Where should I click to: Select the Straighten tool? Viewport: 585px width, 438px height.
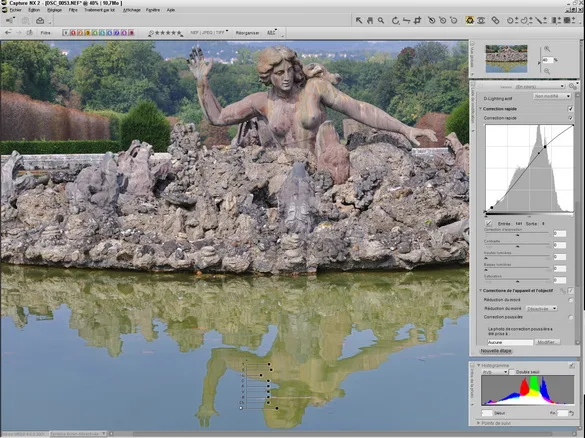coord(406,21)
